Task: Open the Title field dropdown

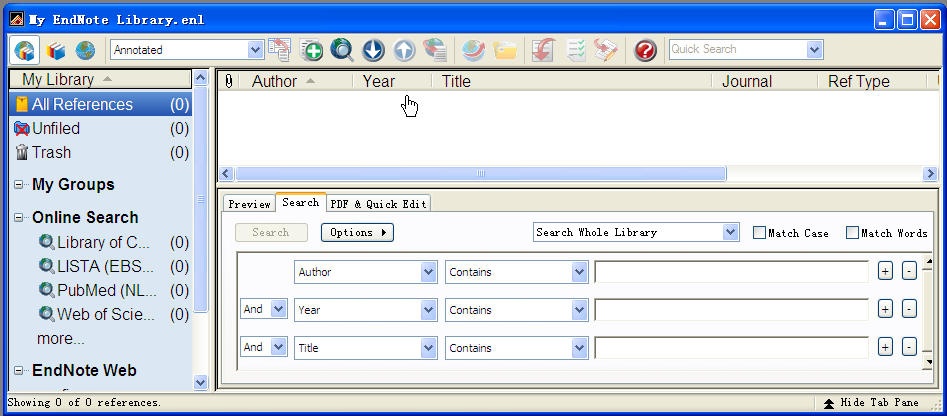Action: click(429, 348)
